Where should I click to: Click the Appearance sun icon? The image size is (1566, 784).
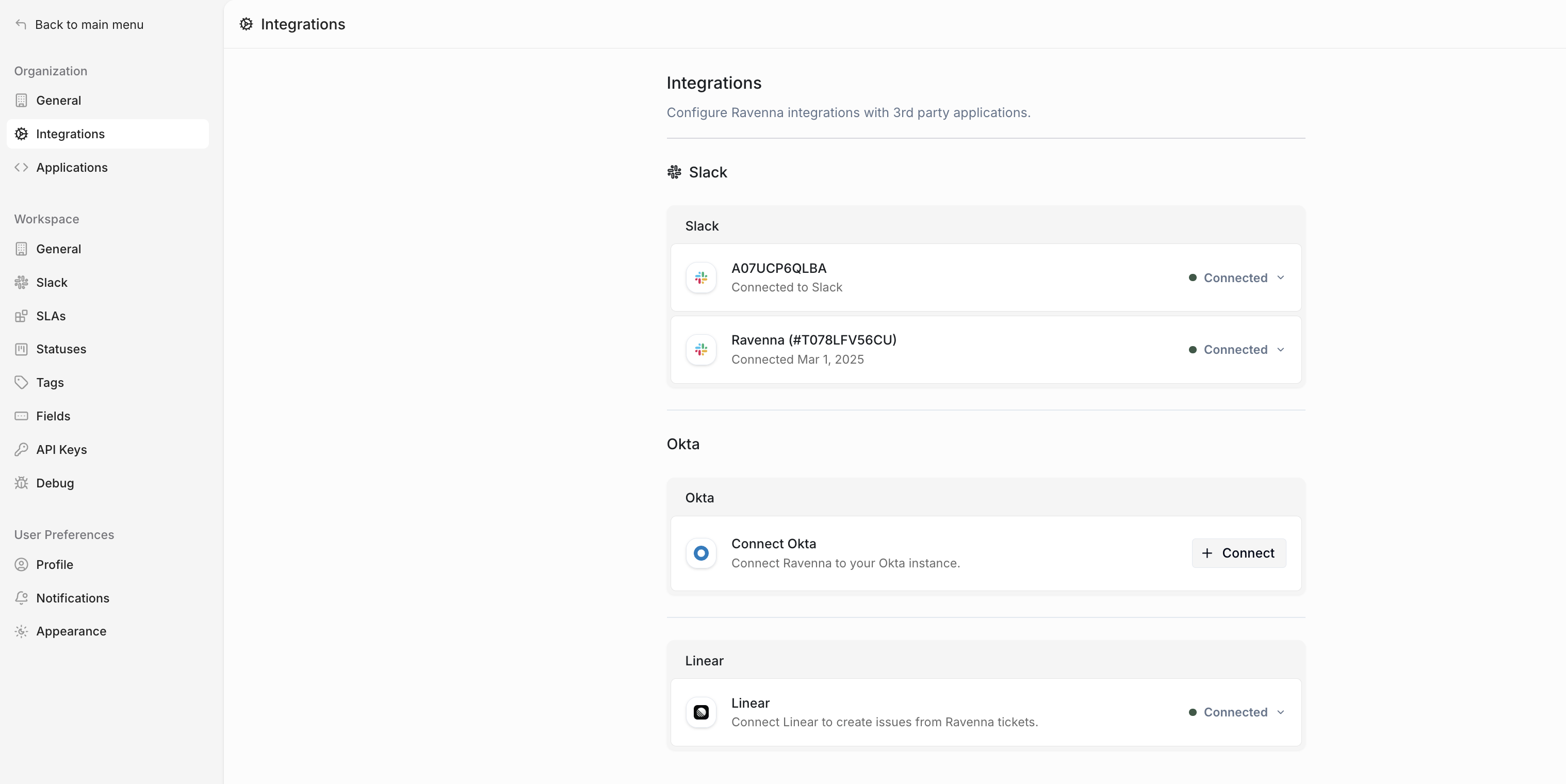coord(21,631)
